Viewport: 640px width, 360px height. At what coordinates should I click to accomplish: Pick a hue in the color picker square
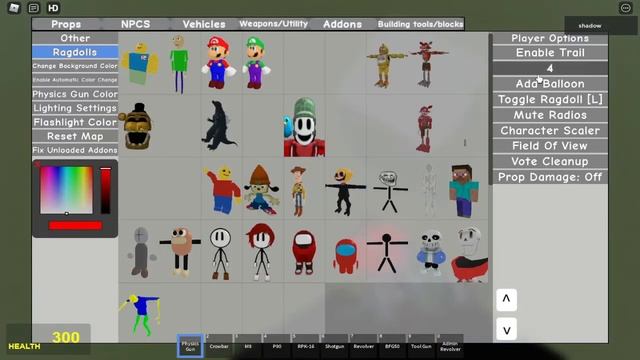(66, 190)
